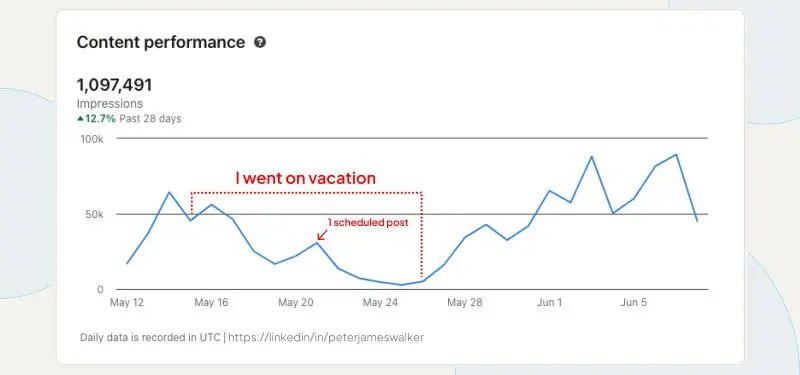This screenshot has width=800, height=375.
Task: Click the May 16 axis label
Action: point(211,303)
